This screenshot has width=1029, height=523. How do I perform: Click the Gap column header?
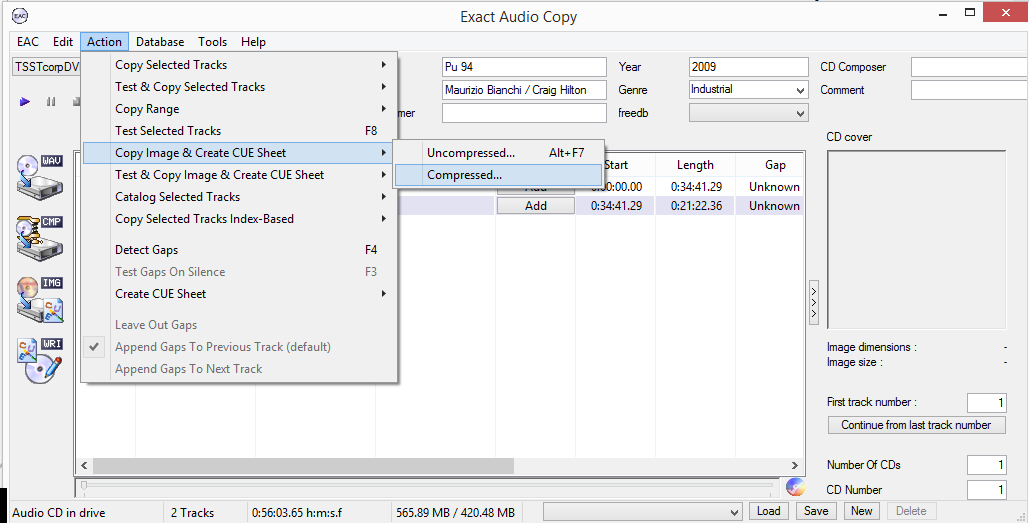pyautogui.click(x=775, y=165)
